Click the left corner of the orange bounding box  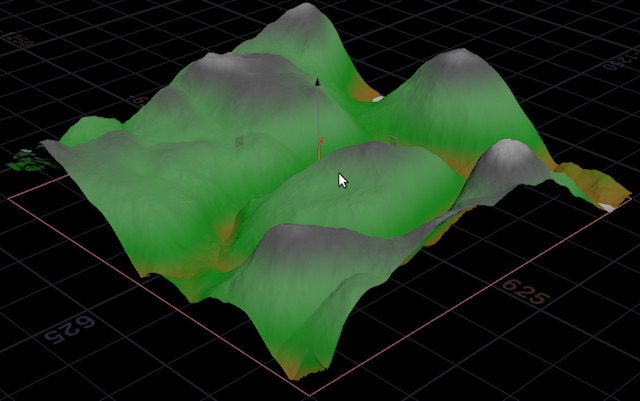point(10,196)
